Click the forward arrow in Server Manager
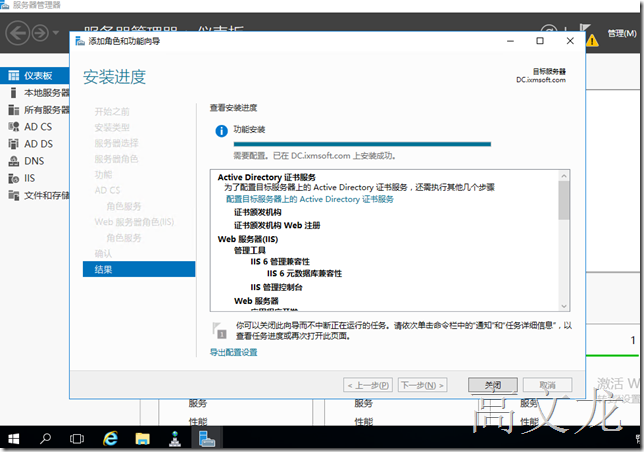The width and height of the screenshot is (644, 452). click(40, 33)
